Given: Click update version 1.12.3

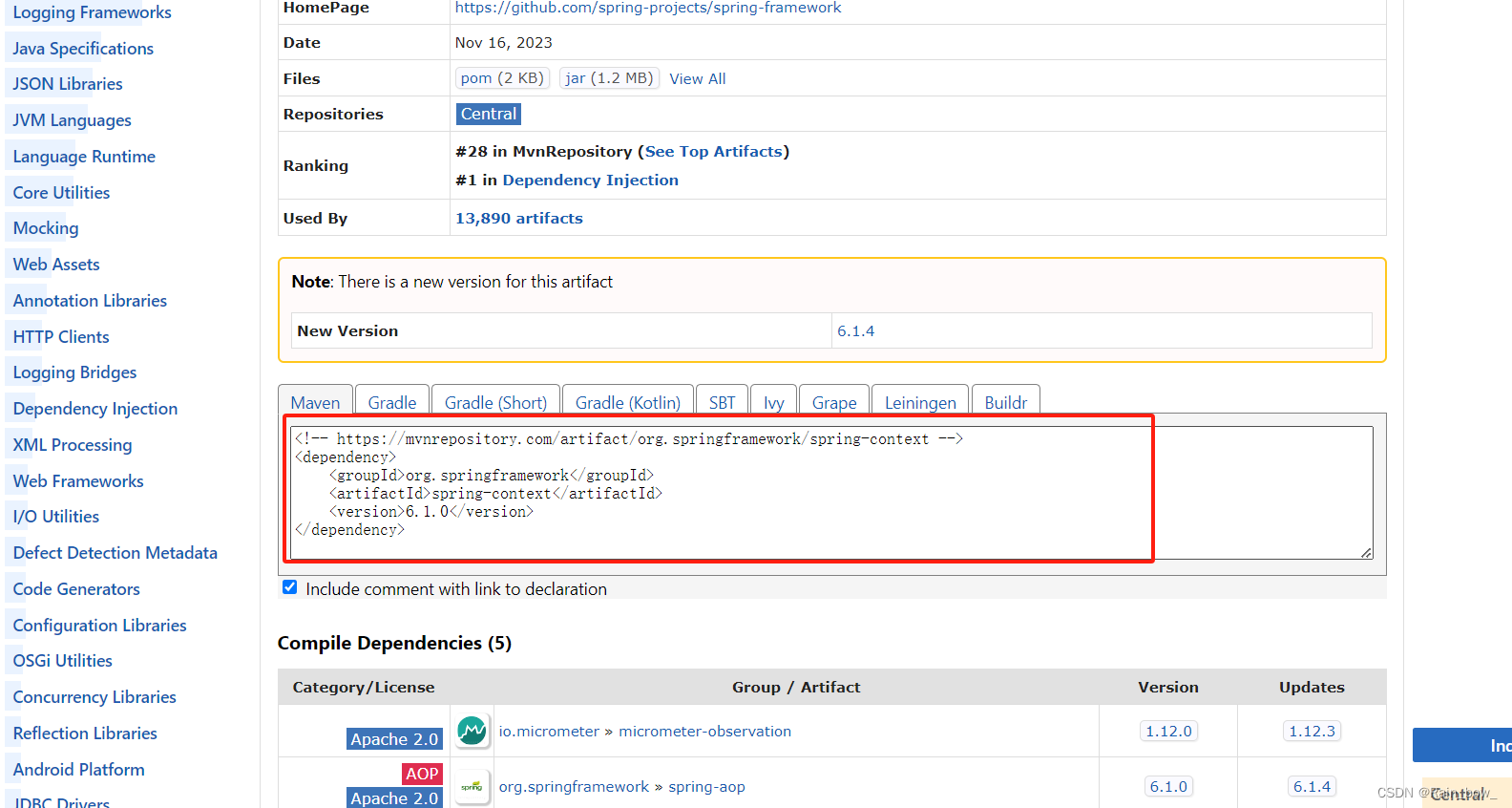Looking at the screenshot, I should [1312, 732].
